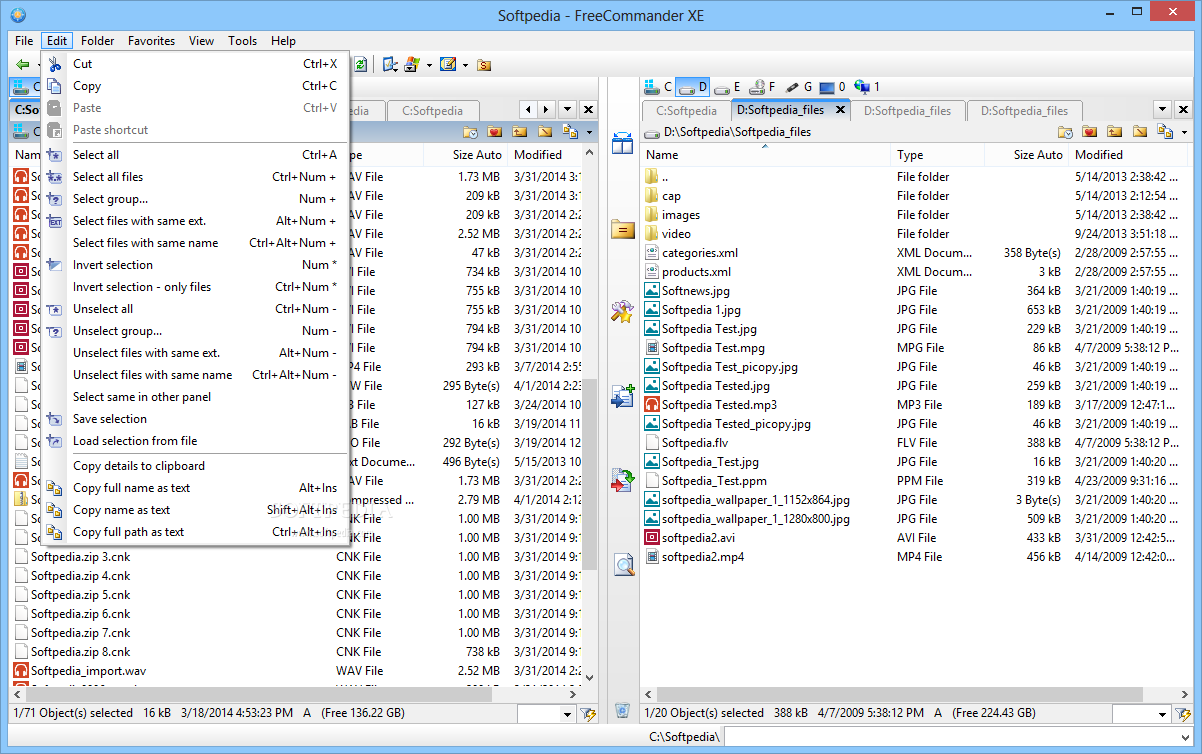Screen dimensions: 1202x754
Task: Open left panel path bar dropdown arrow
Action: 590,132
